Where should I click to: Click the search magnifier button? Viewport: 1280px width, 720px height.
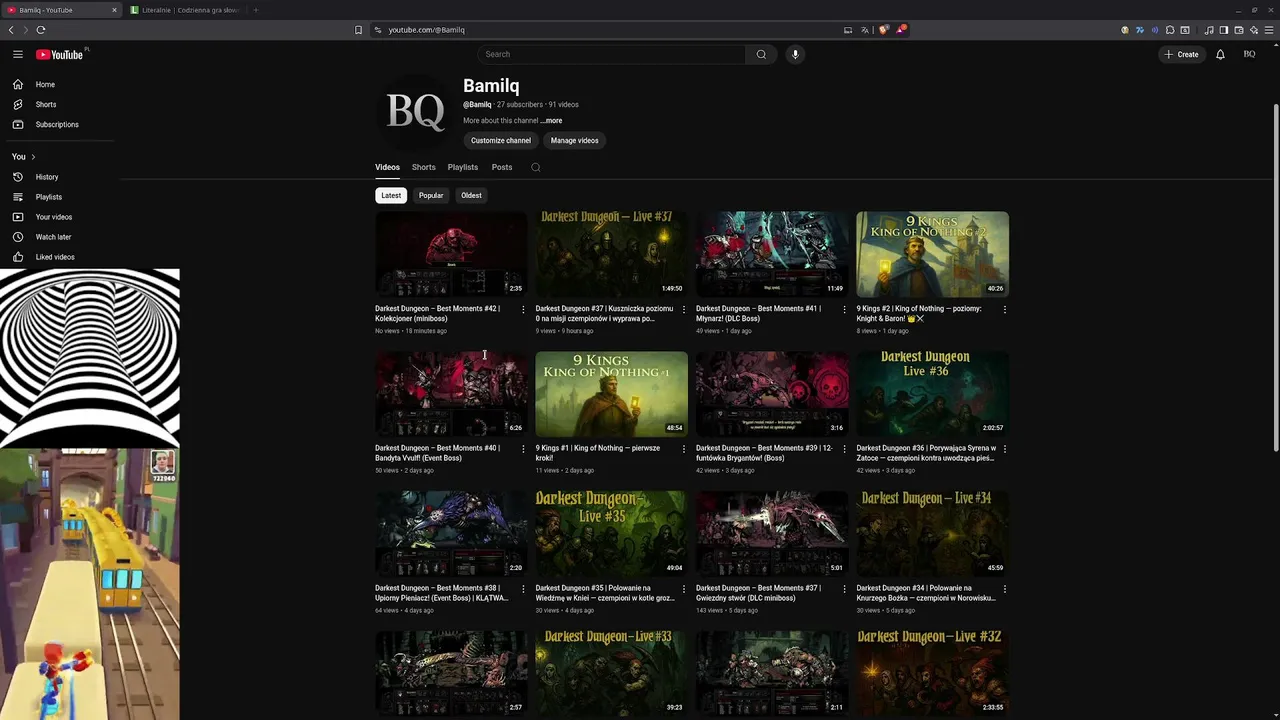click(x=761, y=54)
